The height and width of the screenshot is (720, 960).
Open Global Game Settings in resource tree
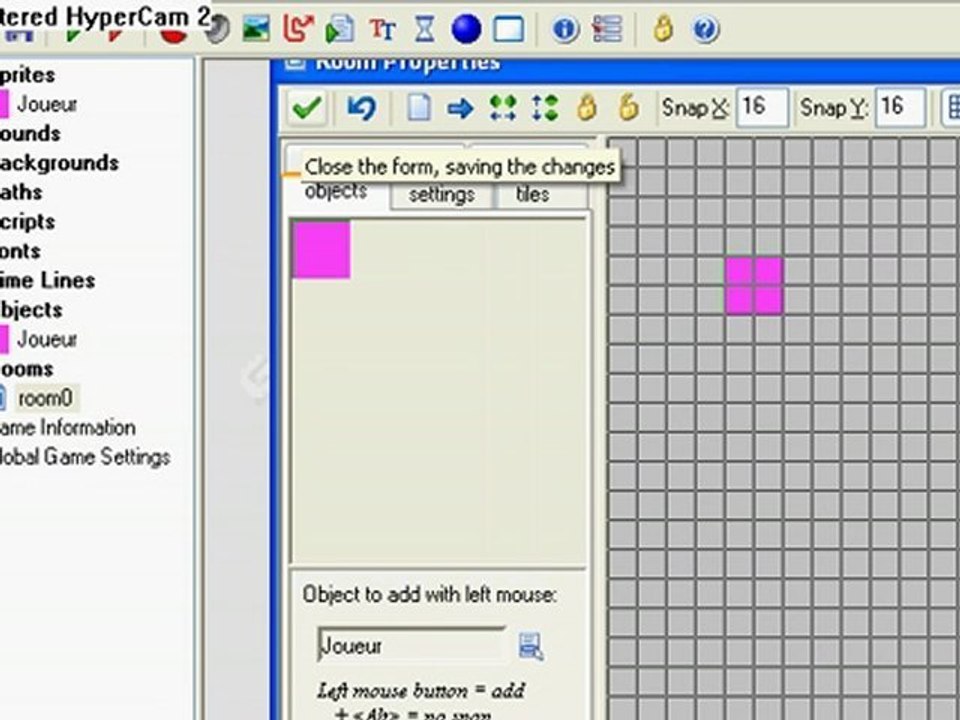(85, 457)
